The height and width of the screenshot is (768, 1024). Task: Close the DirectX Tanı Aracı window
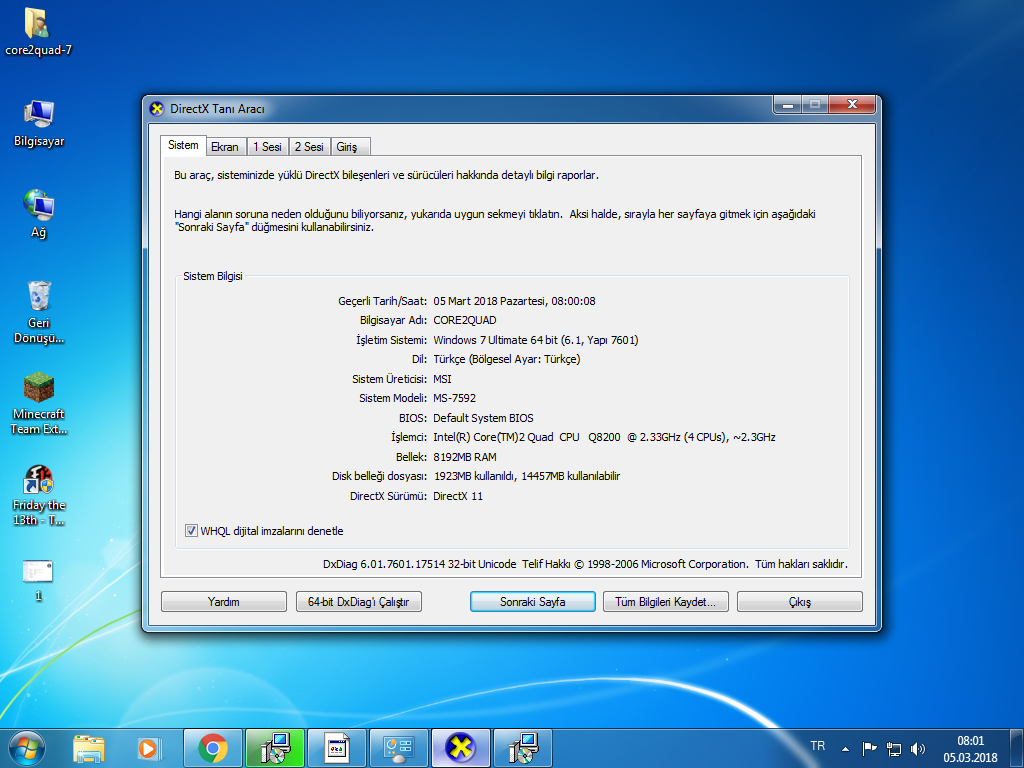pyautogui.click(x=852, y=104)
